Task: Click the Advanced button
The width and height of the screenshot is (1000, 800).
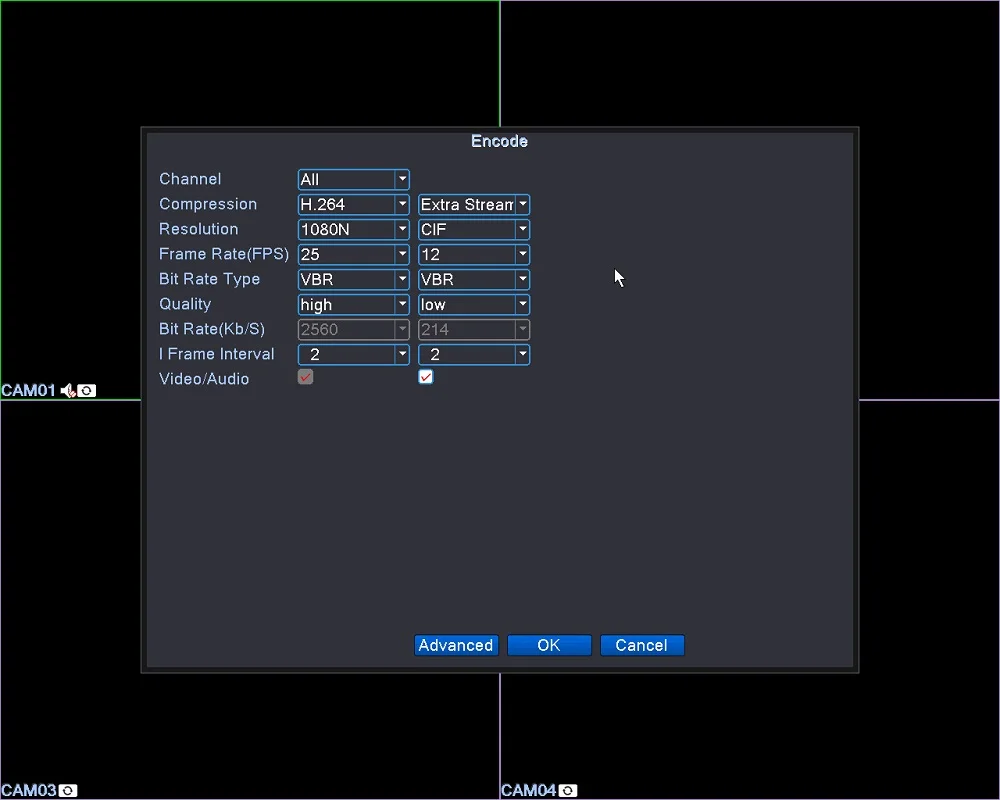Action: click(x=456, y=645)
